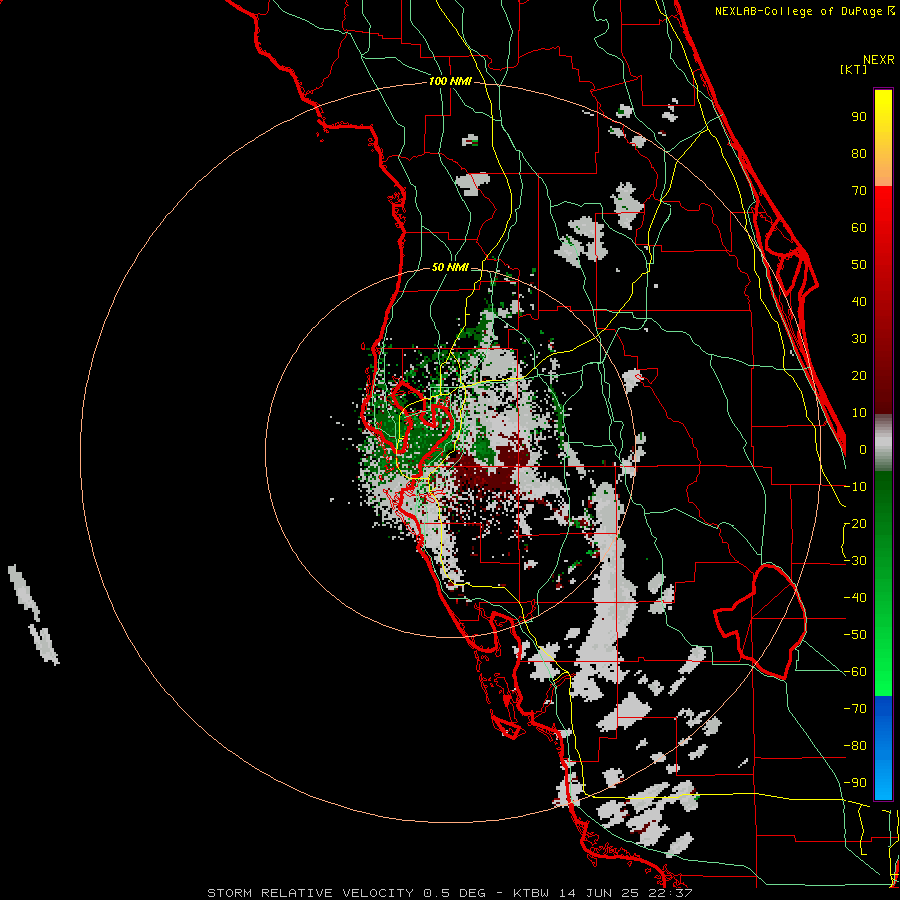Screen dimensions: 900x900
Task: Click the -30 value on the velocity scale
Action: coord(855,561)
